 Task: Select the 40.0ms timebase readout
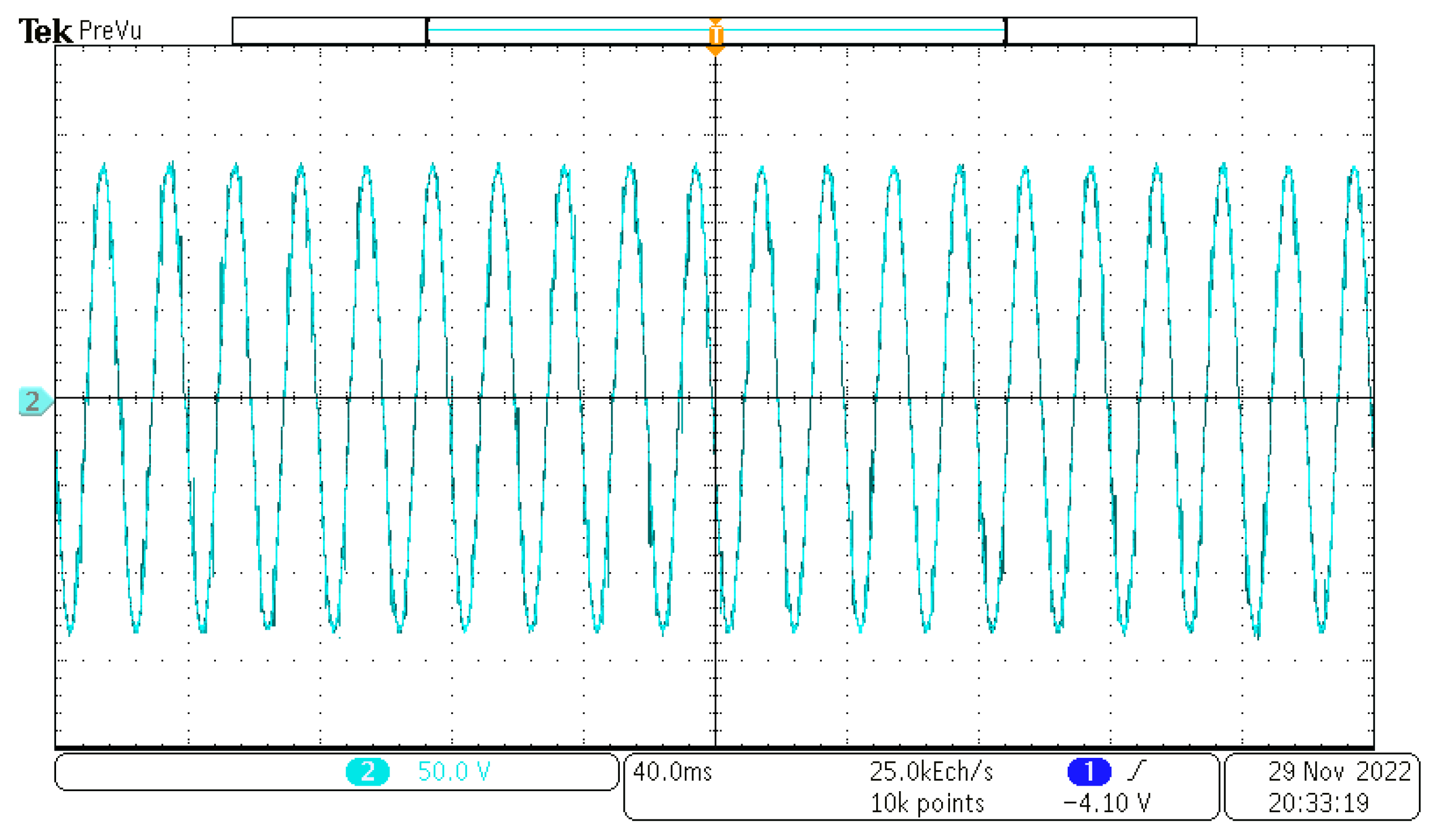point(673,772)
